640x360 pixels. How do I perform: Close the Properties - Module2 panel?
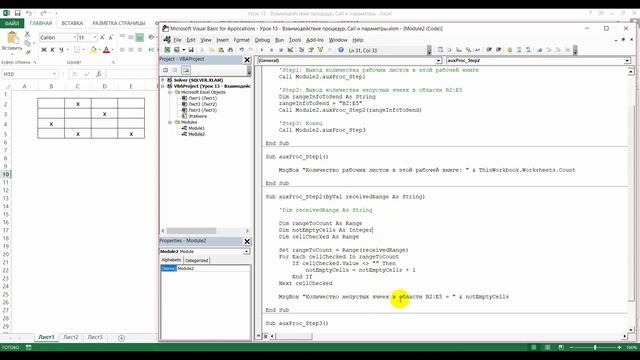click(x=247, y=241)
